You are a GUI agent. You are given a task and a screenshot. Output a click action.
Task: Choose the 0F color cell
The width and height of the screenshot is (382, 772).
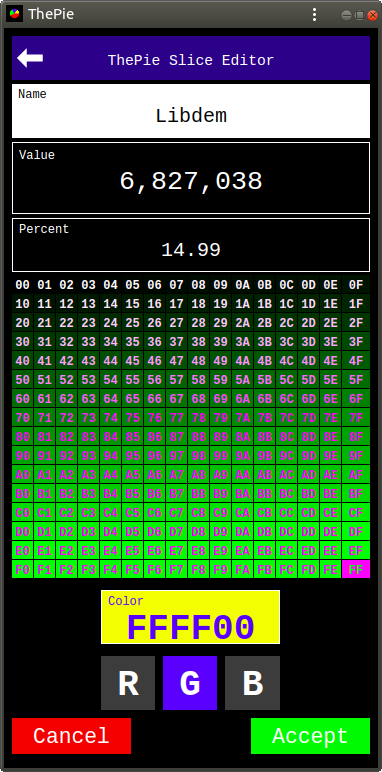pos(356,285)
